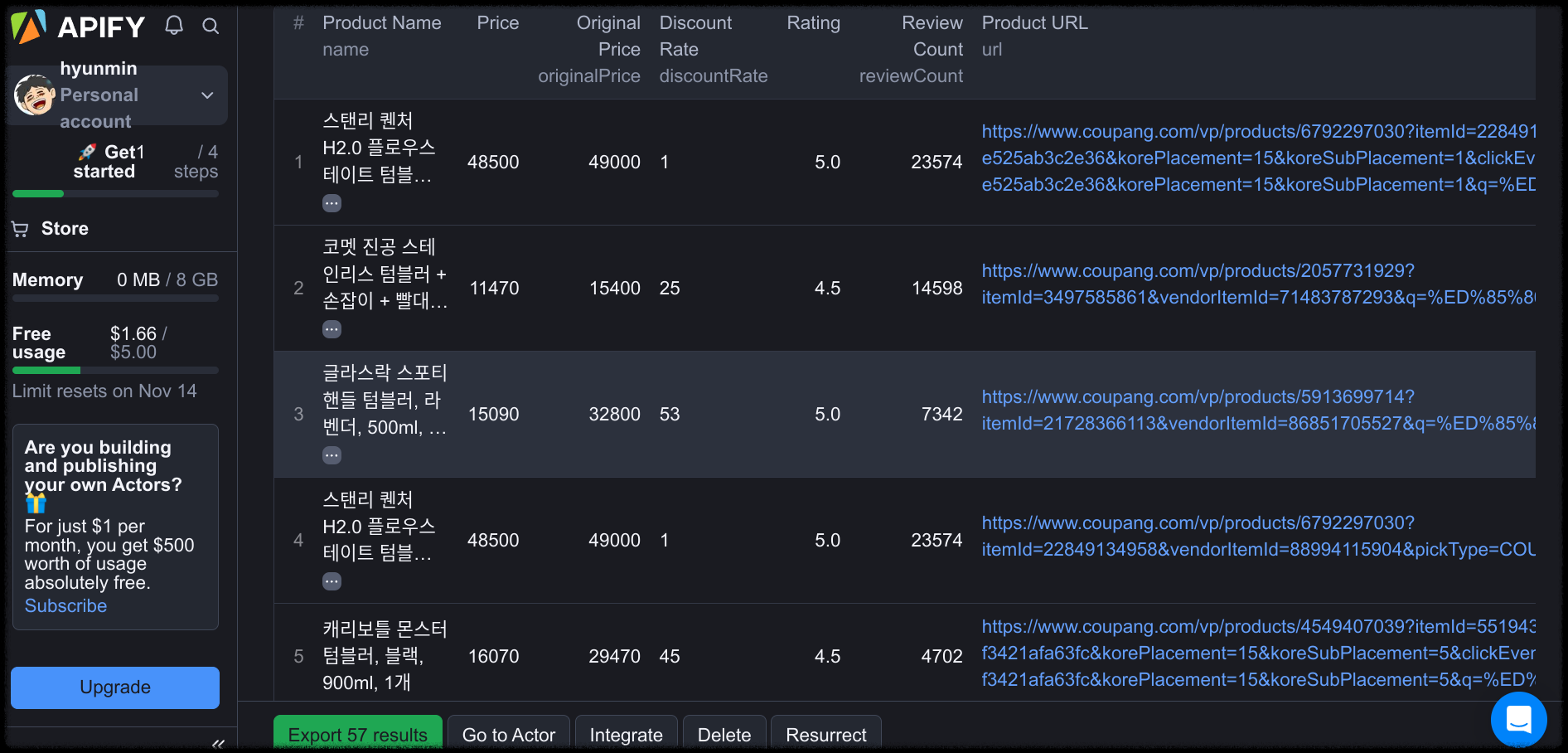Image resolution: width=1568 pixels, height=753 pixels.
Task: Click Export 57 results button
Action: (358, 734)
